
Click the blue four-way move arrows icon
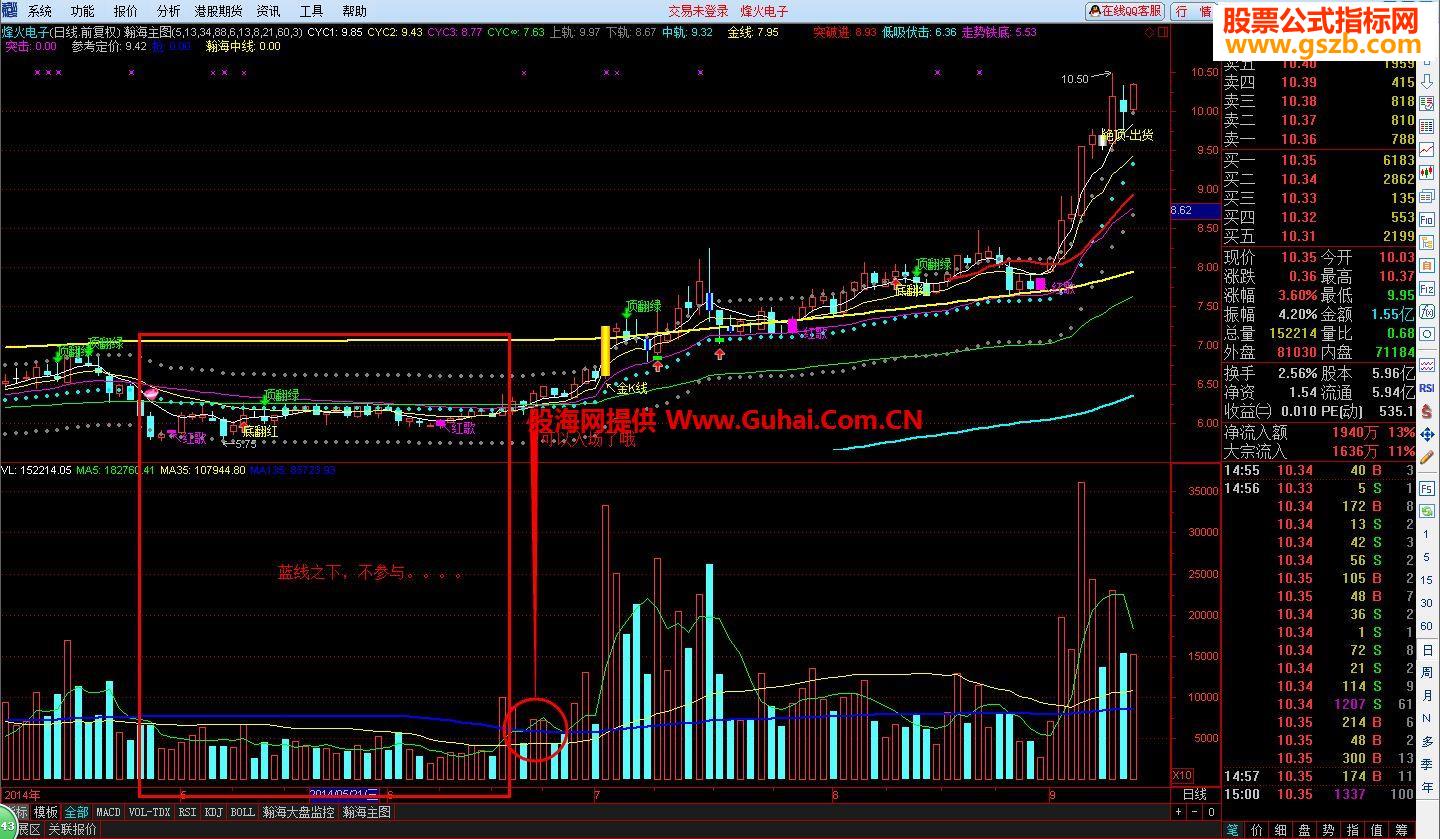coord(1427,435)
